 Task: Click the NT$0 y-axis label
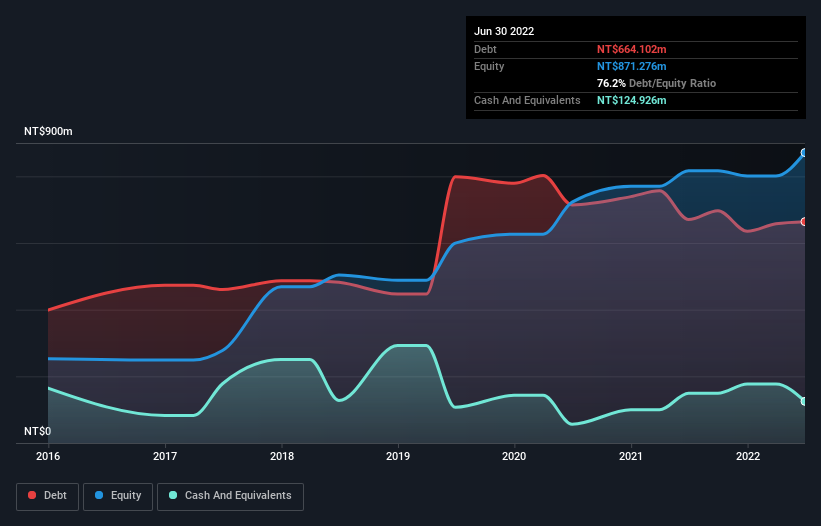click(38, 431)
